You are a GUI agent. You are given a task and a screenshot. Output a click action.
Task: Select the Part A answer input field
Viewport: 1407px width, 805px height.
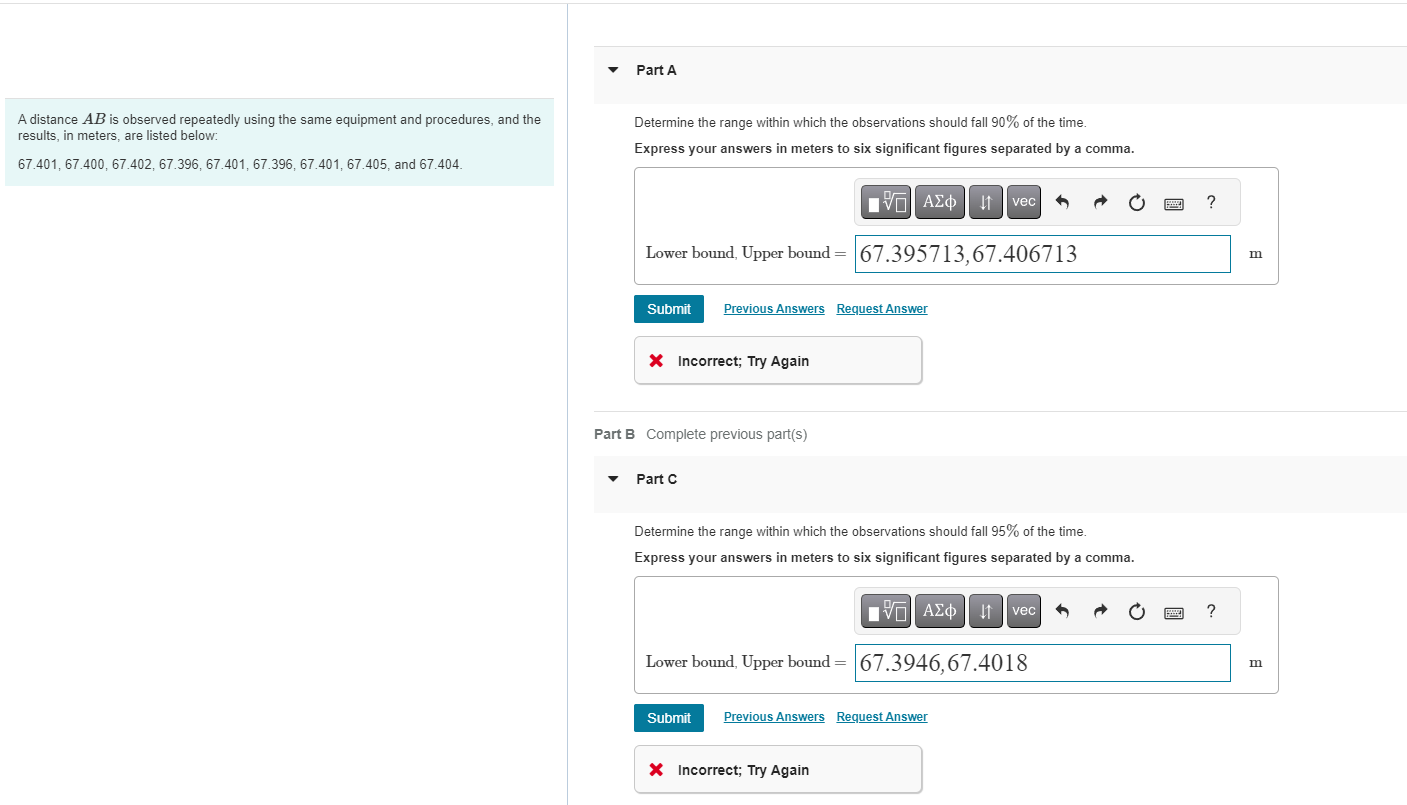point(1042,253)
